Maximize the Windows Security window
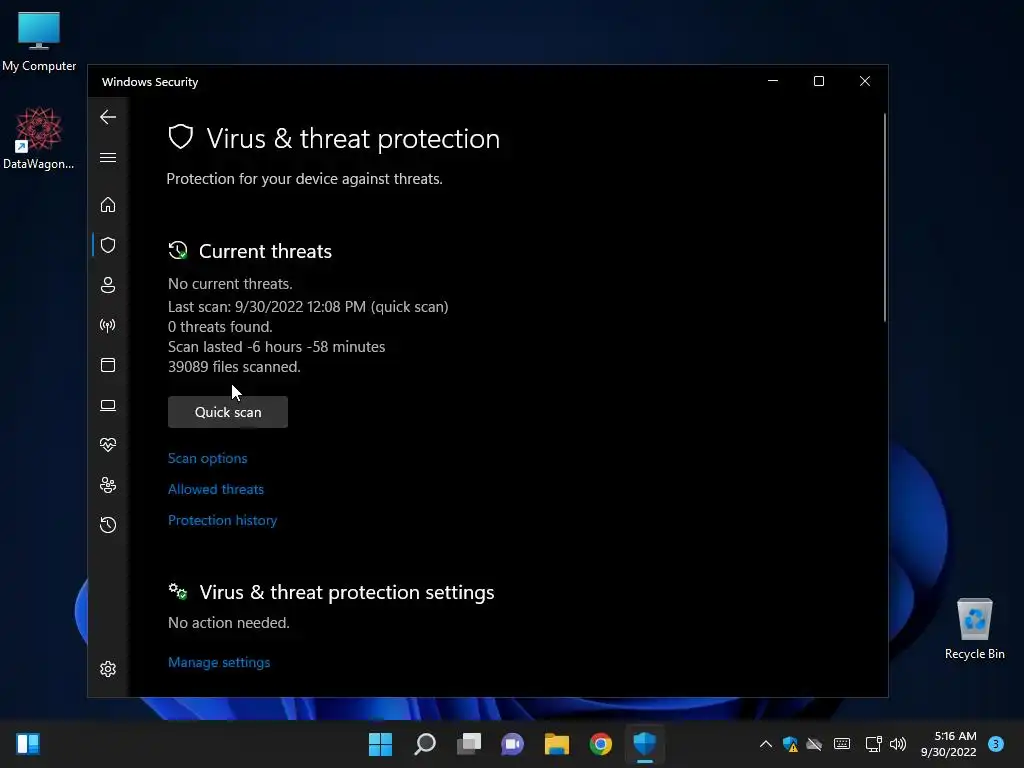 point(819,81)
